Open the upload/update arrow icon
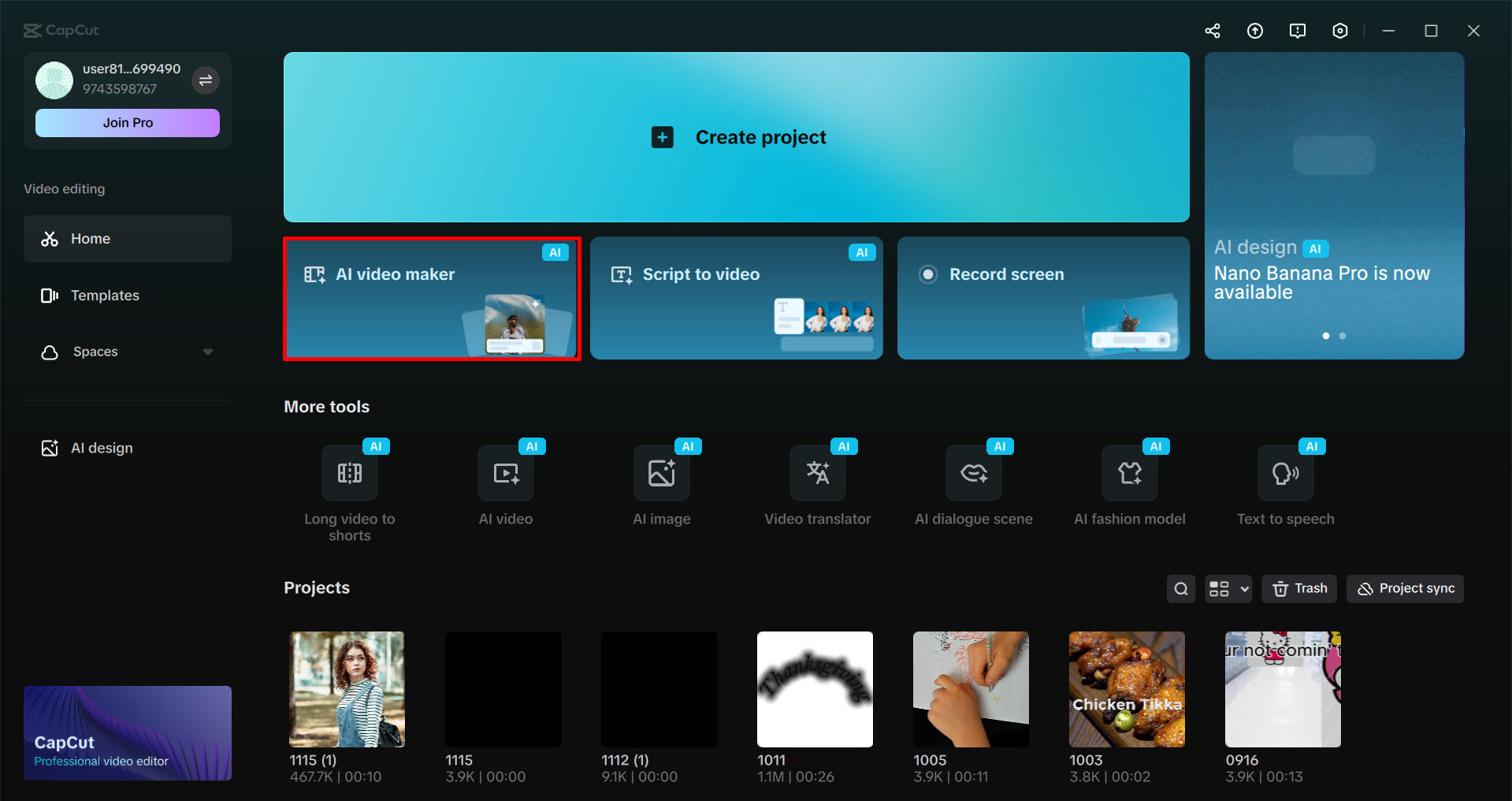 (x=1255, y=31)
